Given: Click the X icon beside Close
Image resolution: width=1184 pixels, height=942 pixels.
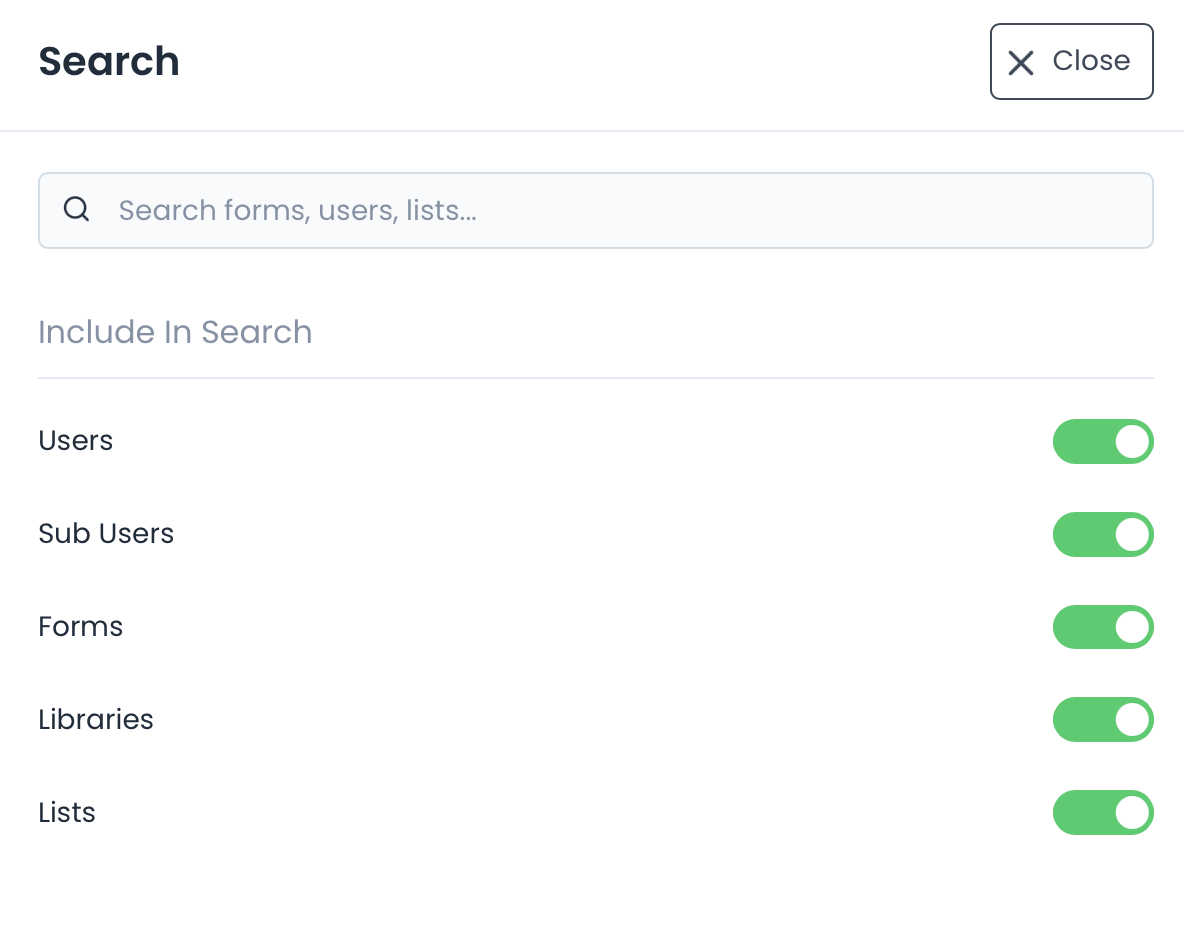Looking at the screenshot, I should tap(1020, 63).
